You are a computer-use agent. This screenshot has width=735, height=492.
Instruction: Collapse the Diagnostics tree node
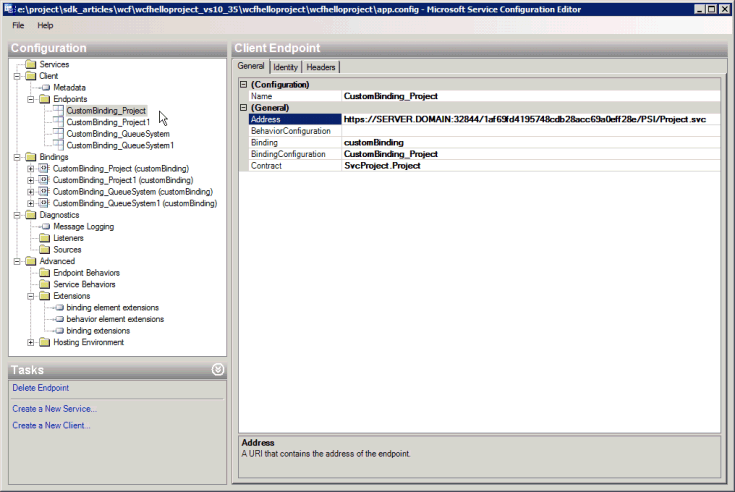(x=17, y=215)
